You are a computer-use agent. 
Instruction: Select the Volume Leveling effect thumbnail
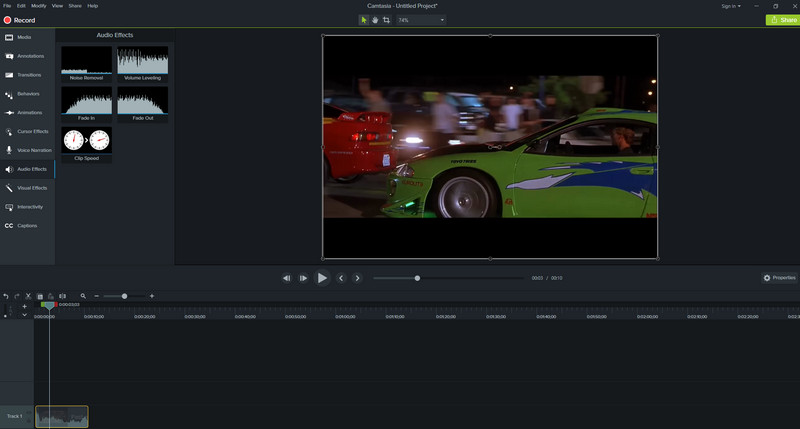(142, 64)
